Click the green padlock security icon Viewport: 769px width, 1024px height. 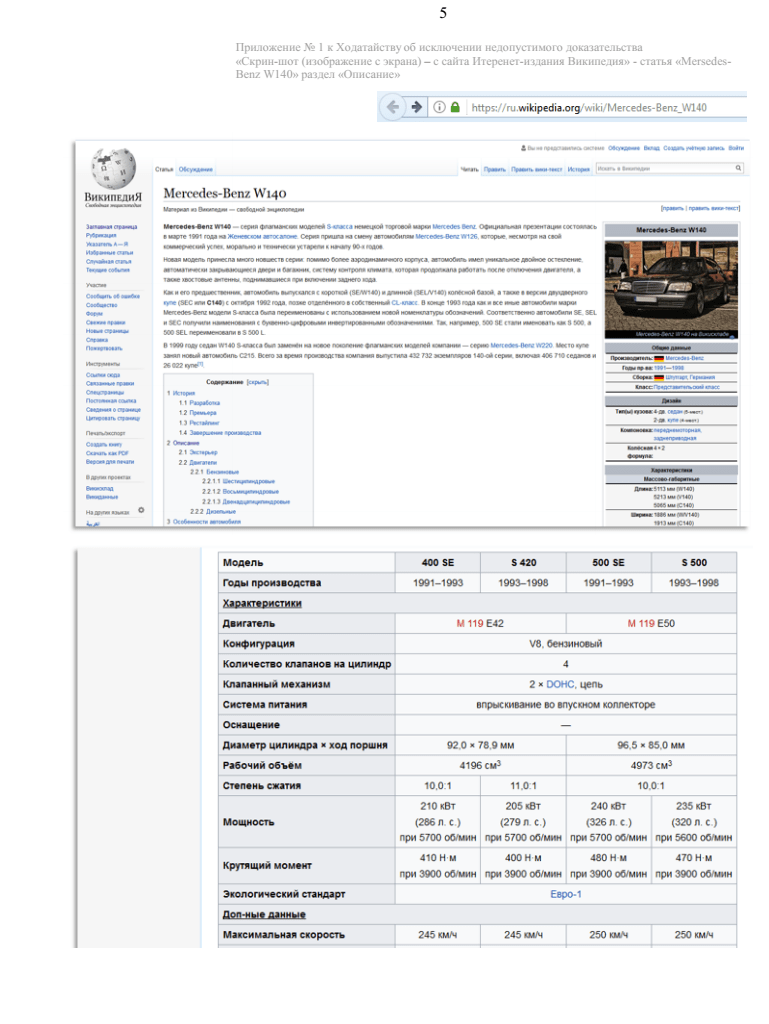(455, 107)
